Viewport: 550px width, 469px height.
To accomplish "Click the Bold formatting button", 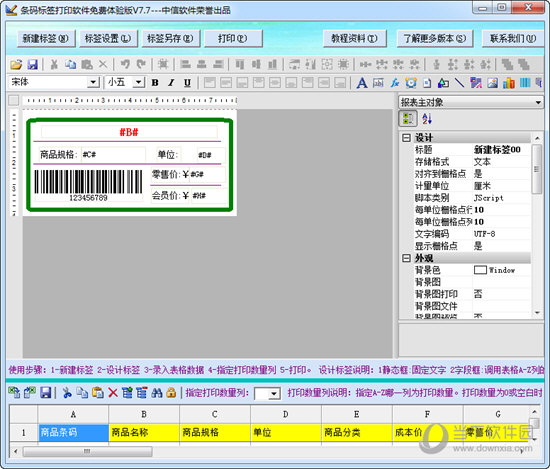I will [155, 83].
